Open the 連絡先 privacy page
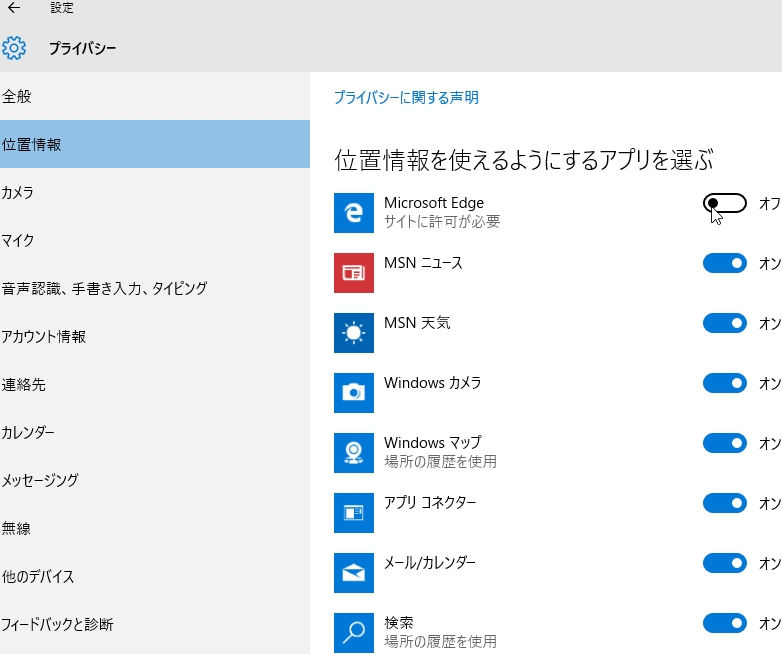Viewport: 782px width, 654px height. click(x=155, y=384)
